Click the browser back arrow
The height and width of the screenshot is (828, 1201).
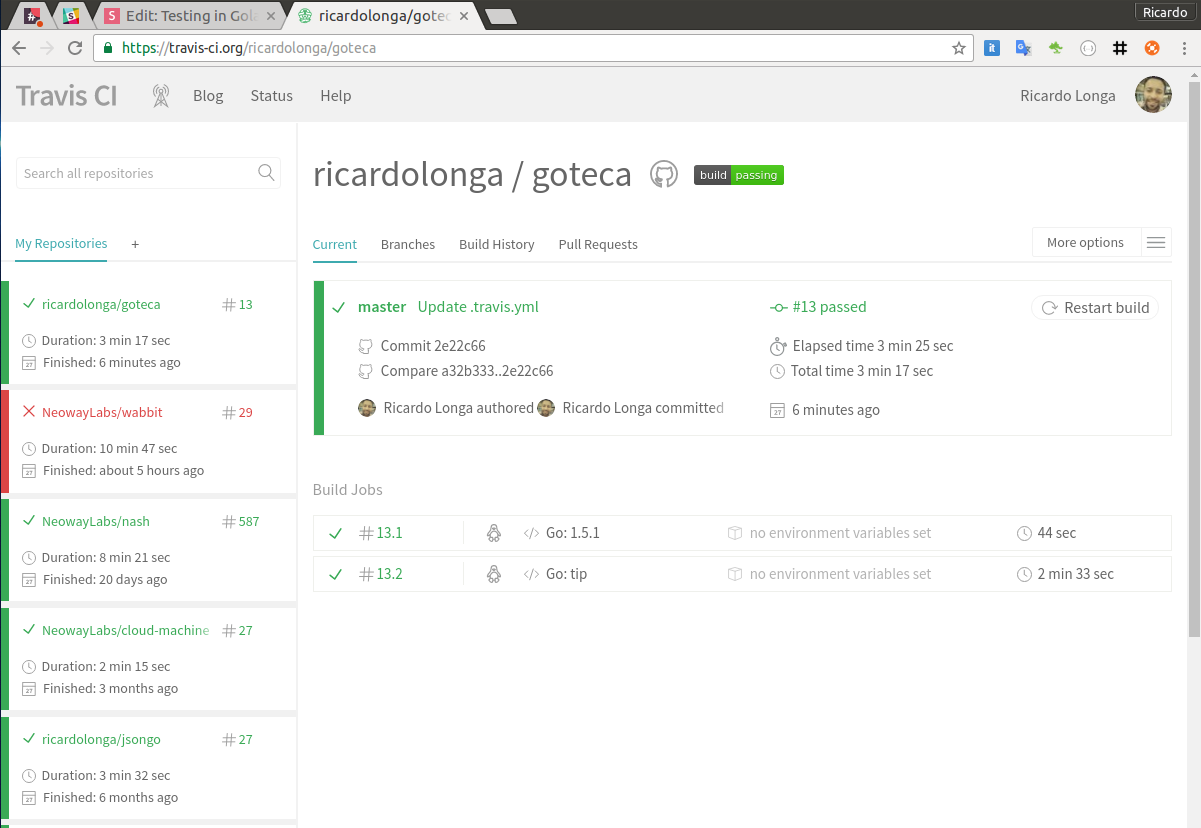tap(19, 48)
